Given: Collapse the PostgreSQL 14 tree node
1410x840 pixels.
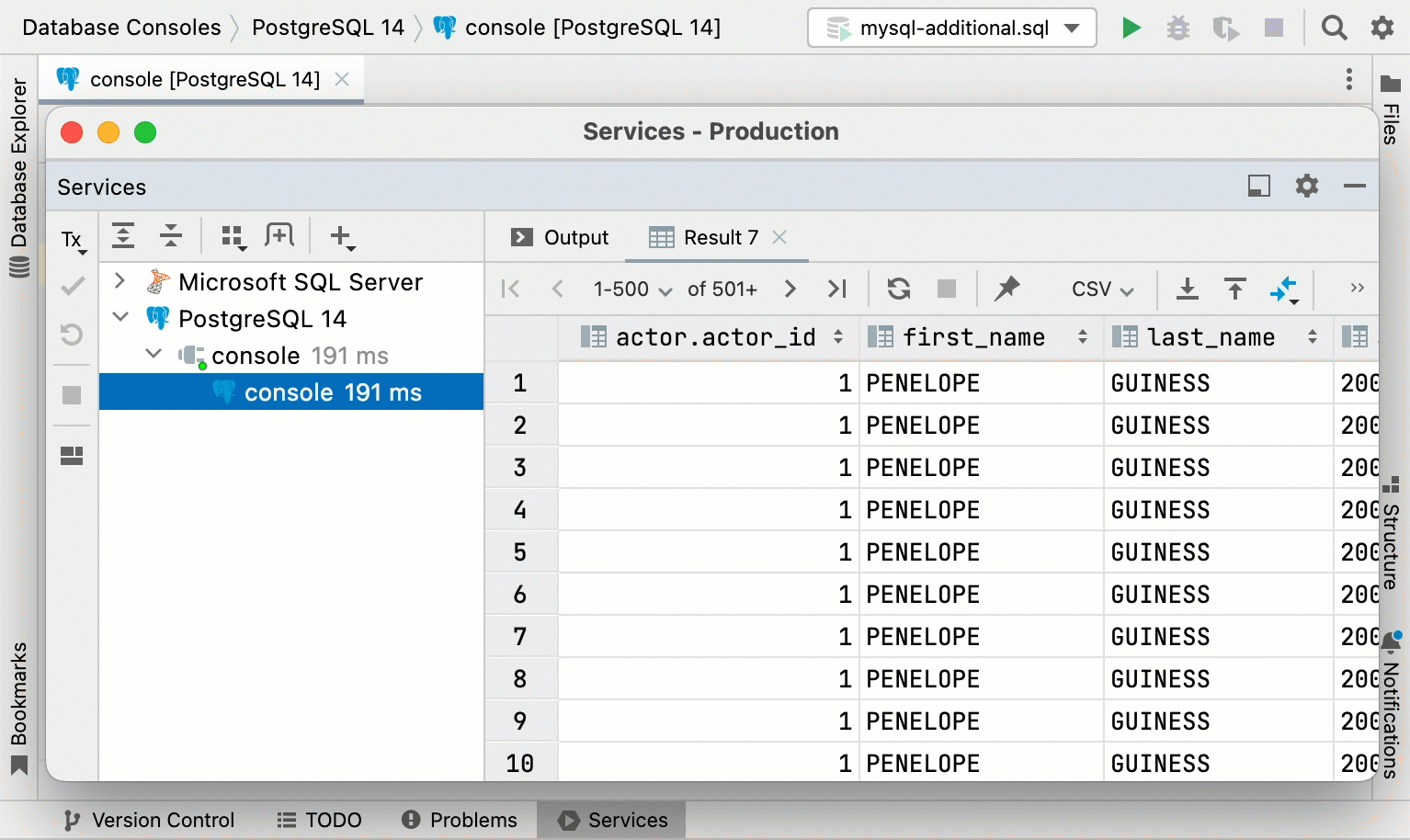Looking at the screenshot, I should click(x=120, y=318).
